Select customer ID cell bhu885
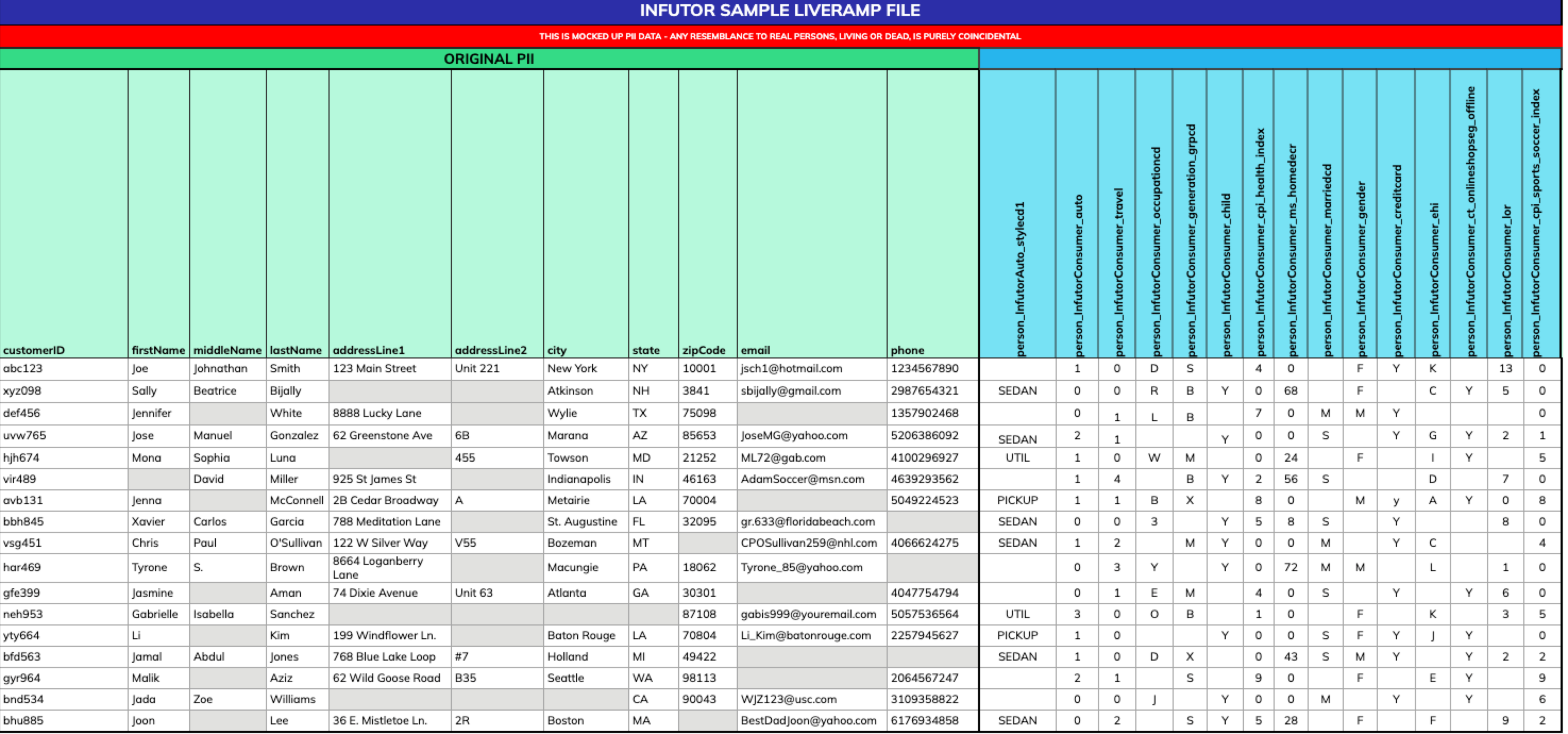The width and height of the screenshot is (1568, 734). [64, 721]
